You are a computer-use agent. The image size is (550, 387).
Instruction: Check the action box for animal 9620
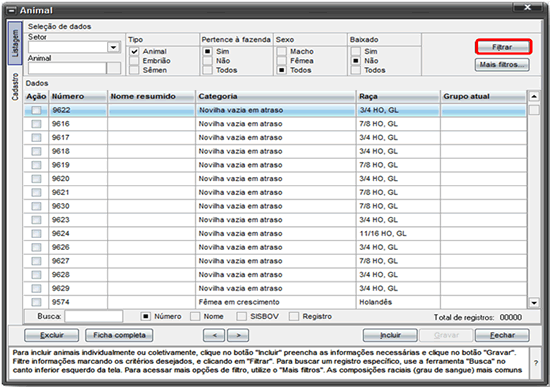(36, 179)
